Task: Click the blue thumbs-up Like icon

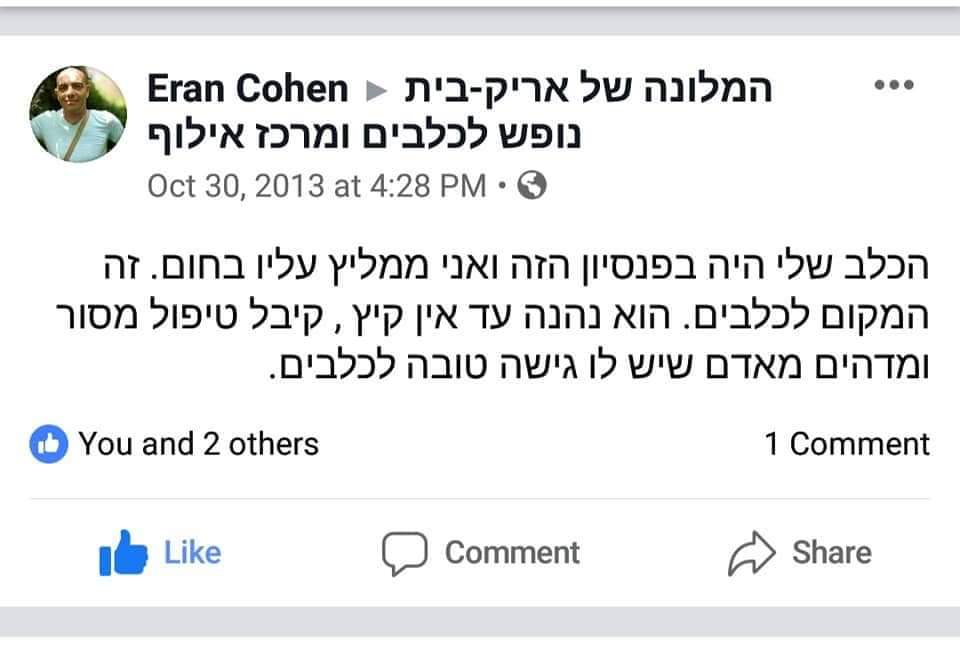Action: [123, 553]
